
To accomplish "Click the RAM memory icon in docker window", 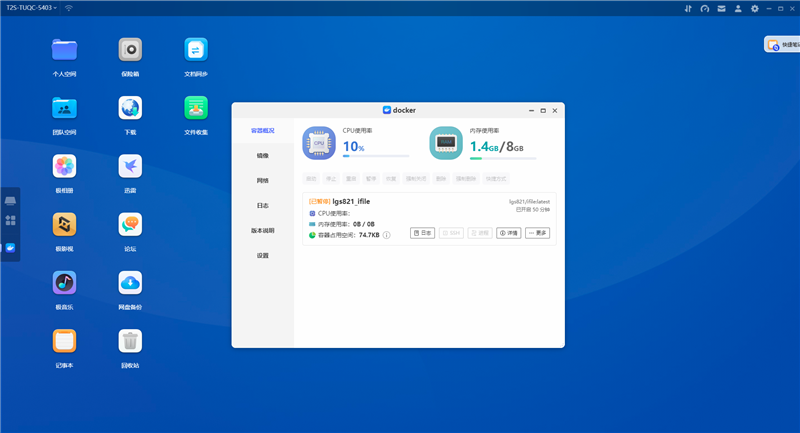I will tap(446, 143).
